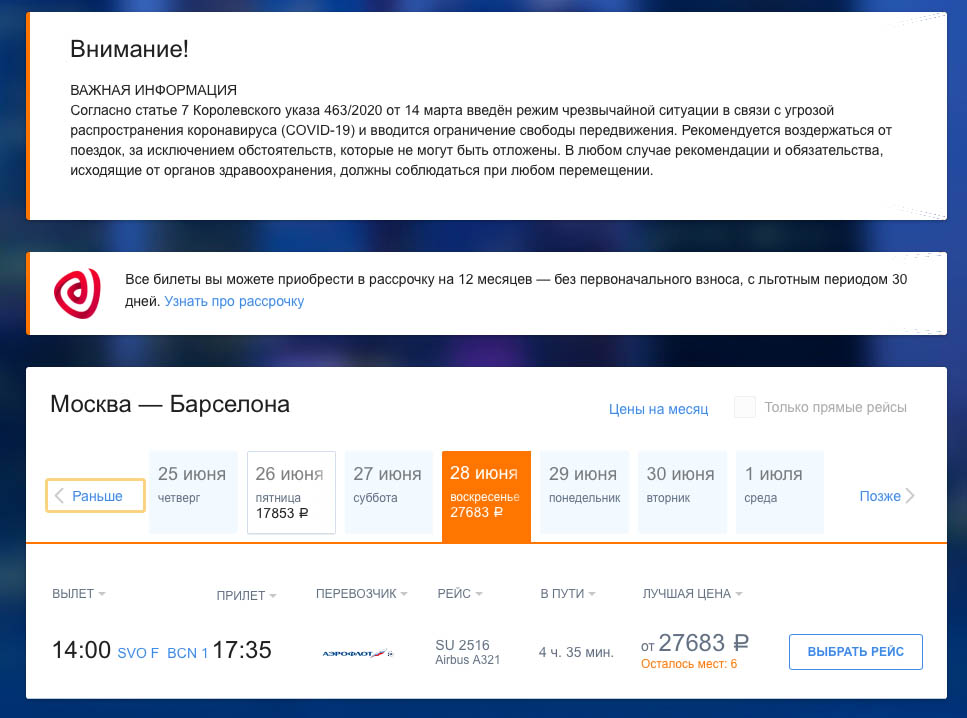Choose the 30 июня вторник date
967x718 pixels.
682,492
